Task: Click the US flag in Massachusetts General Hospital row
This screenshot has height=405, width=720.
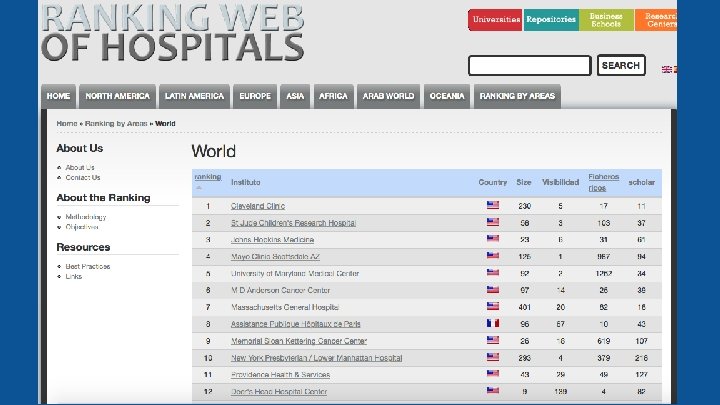Action: tap(493, 306)
